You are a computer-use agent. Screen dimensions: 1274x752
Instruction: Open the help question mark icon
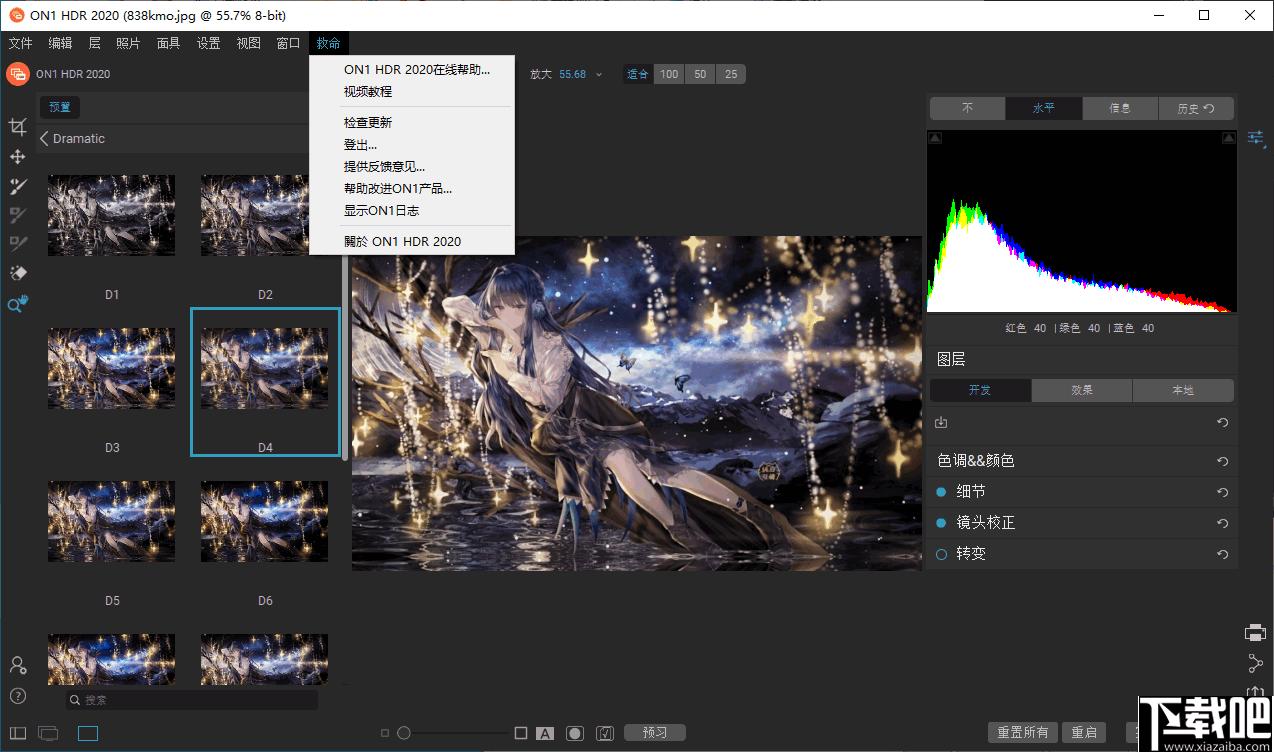pos(17,696)
